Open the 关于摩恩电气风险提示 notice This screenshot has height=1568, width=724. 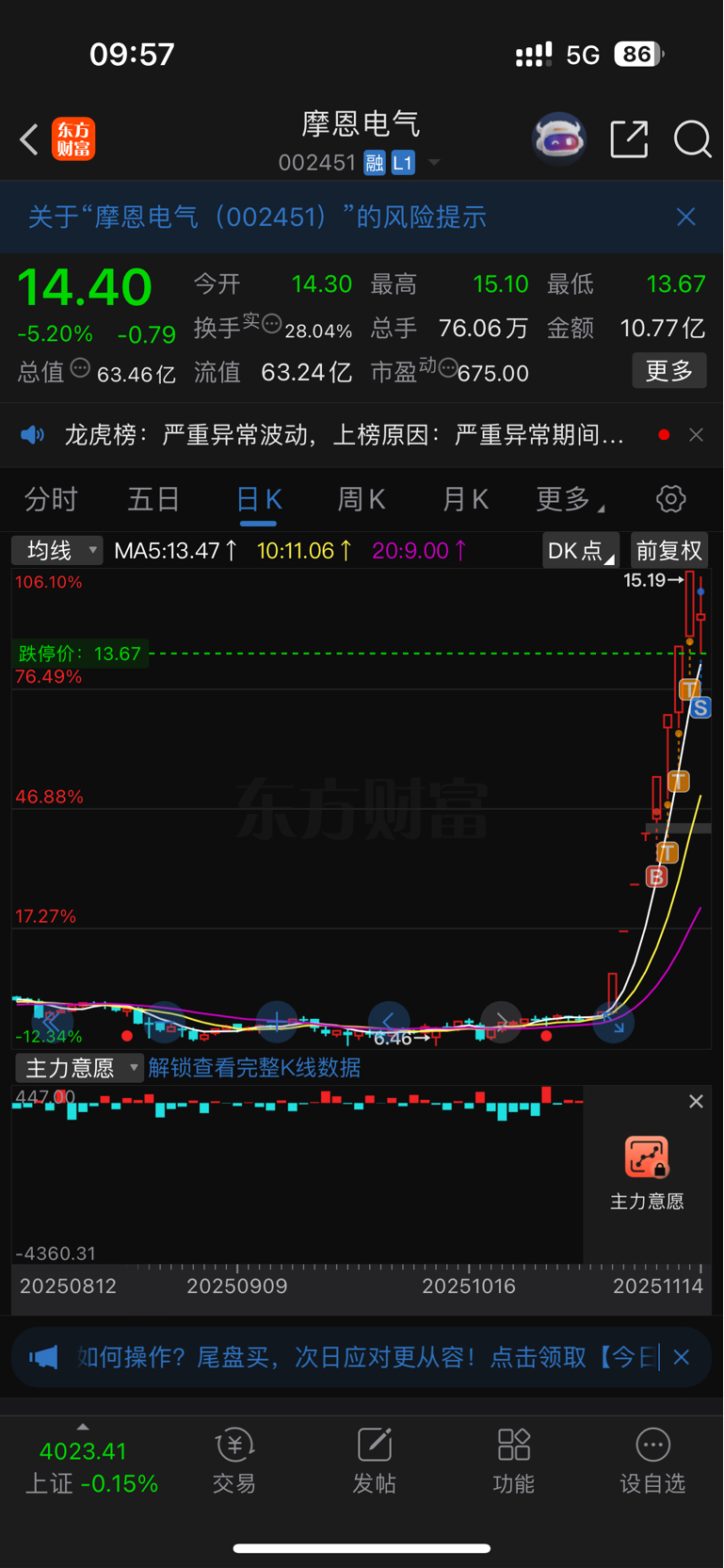(257, 217)
